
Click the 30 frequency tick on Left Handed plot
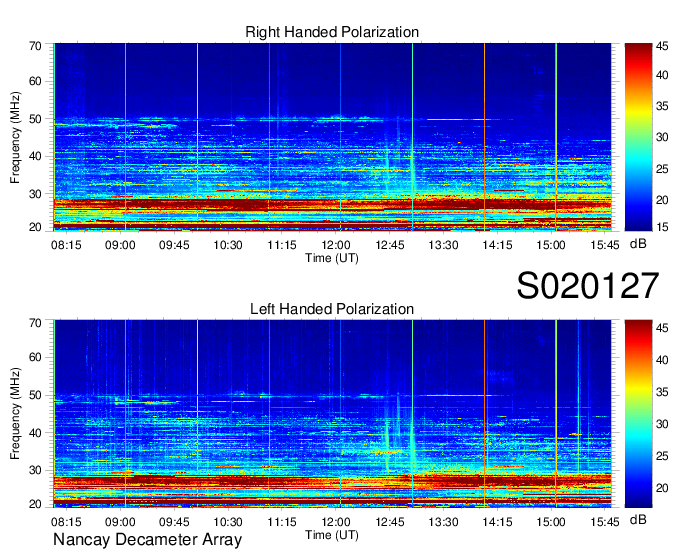pos(36,470)
